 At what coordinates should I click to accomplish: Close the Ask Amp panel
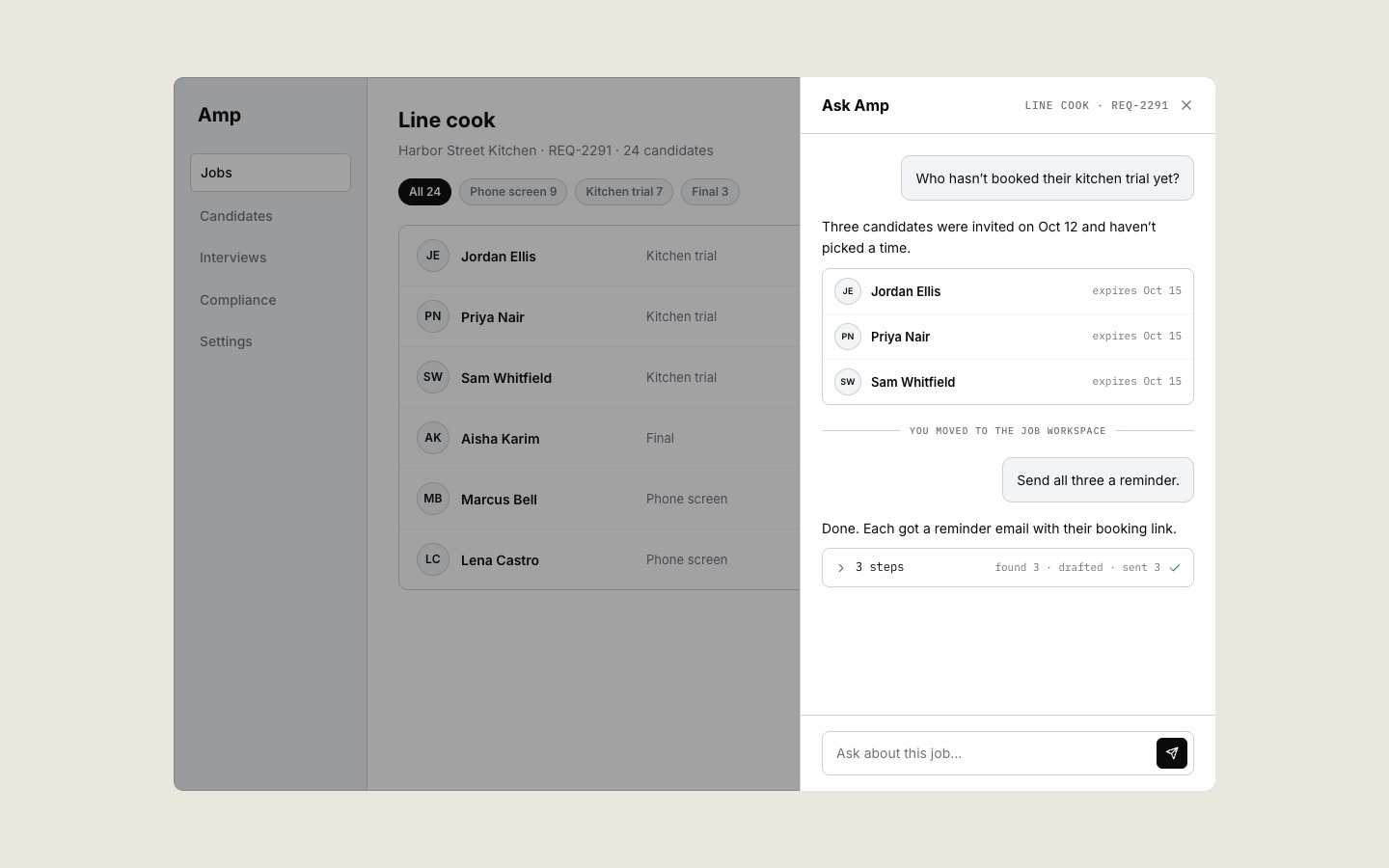click(x=1186, y=105)
